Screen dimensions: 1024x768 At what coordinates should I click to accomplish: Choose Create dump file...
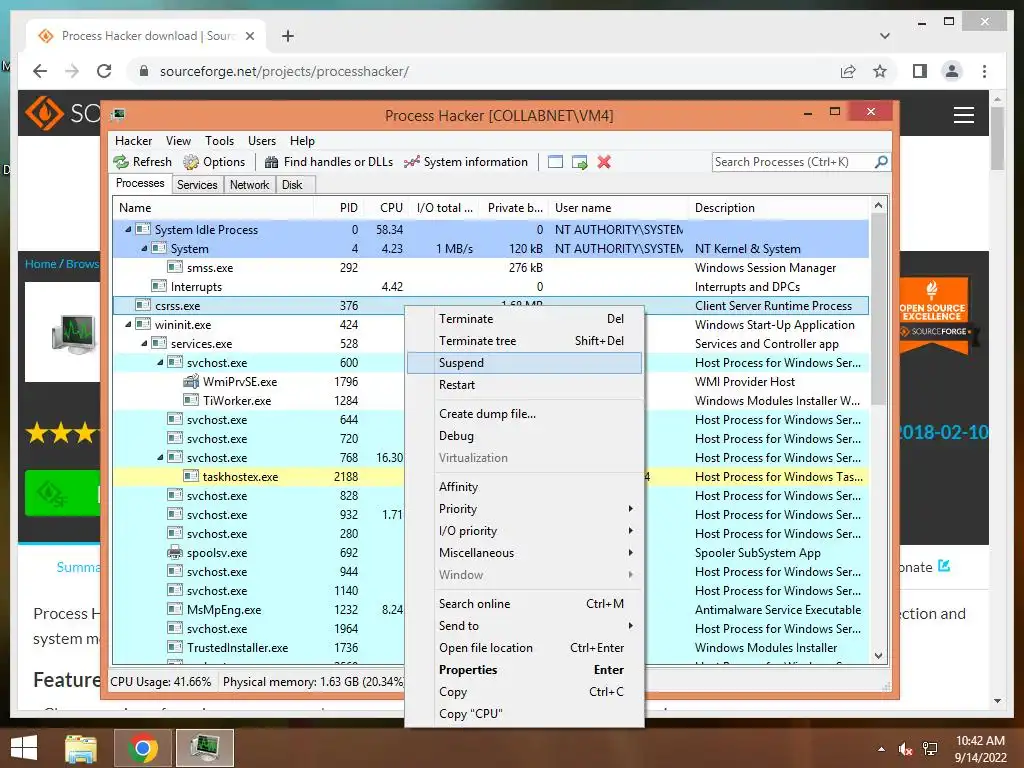[524, 414]
